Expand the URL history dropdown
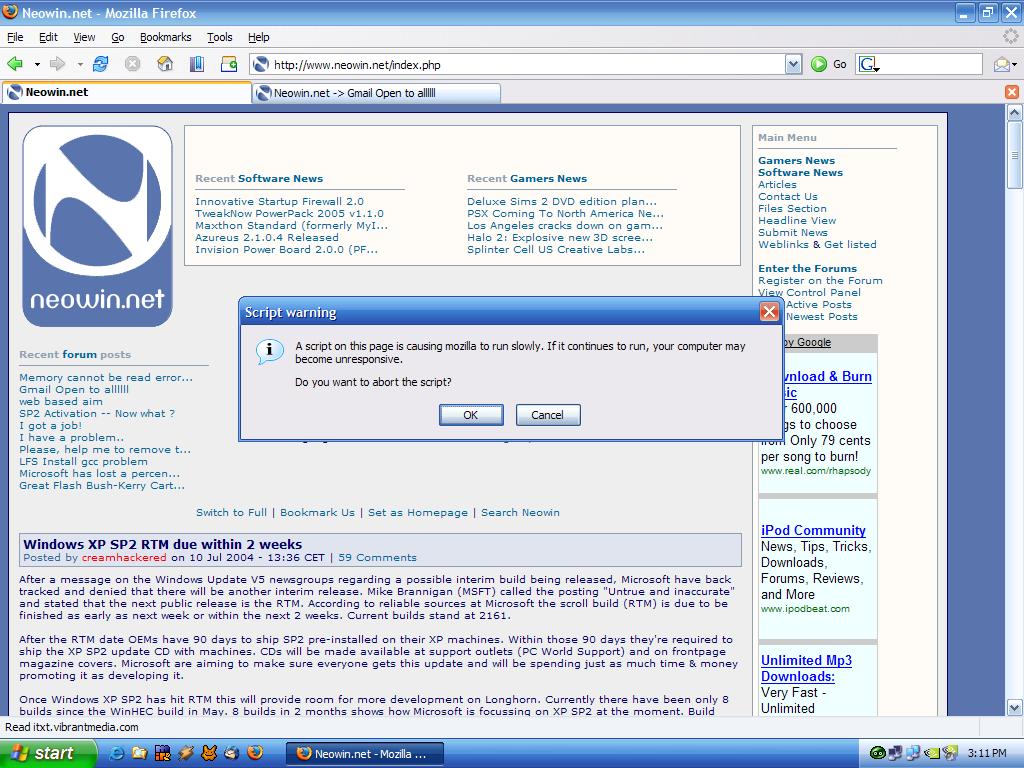Image resolution: width=1024 pixels, height=768 pixels. click(x=793, y=64)
